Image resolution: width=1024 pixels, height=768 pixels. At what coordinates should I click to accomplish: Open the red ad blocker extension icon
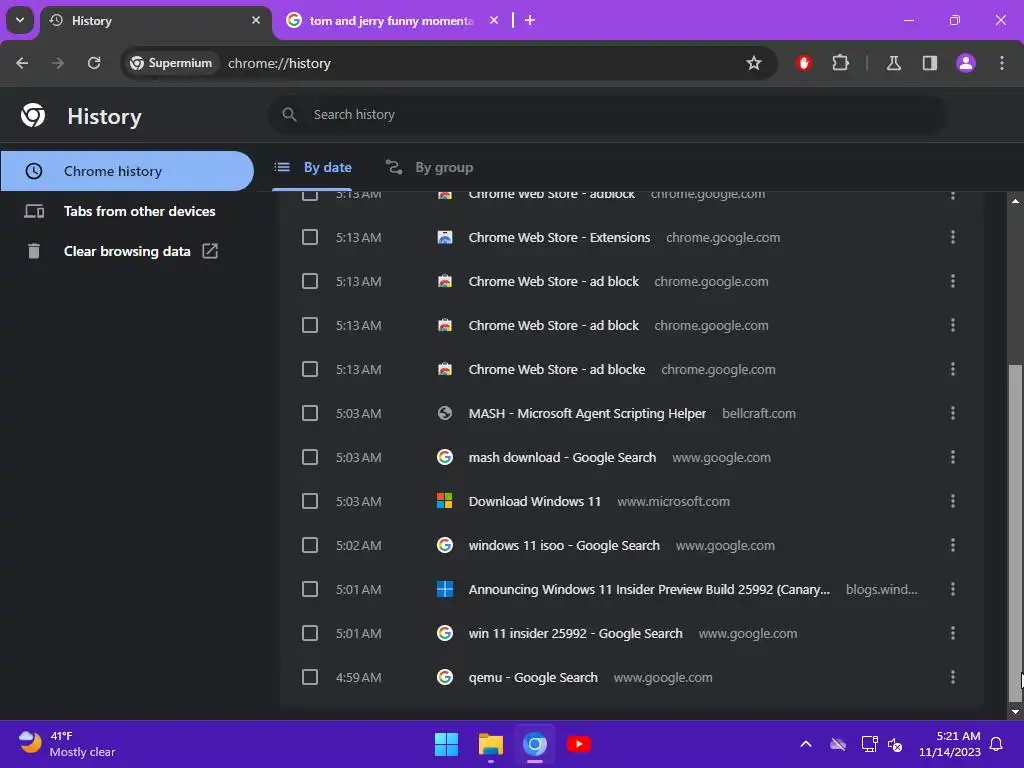tap(804, 63)
